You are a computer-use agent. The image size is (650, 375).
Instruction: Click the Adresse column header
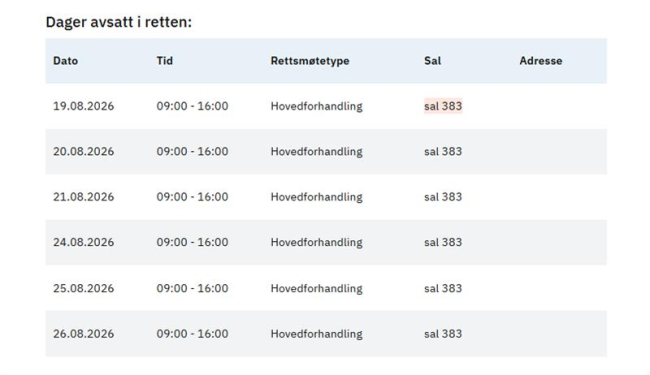tap(541, 61)
